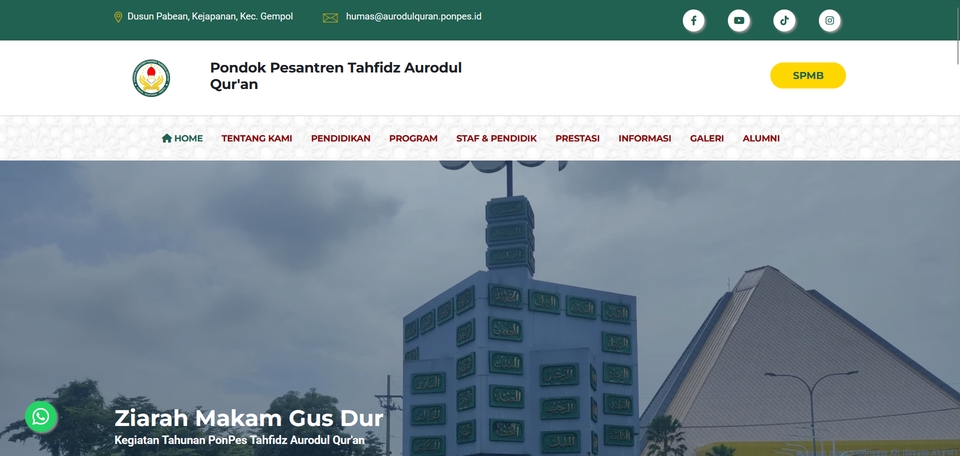Viewport: 960px width, 456px height.
Task: Click the Ziarah Makam Gus Dur slide heading
Action: (x=248, y=417)
